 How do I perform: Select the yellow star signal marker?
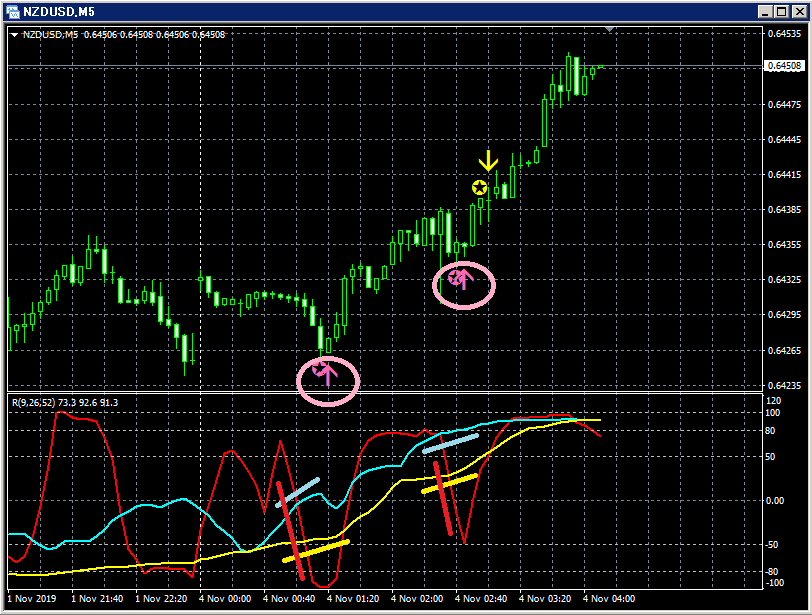480,188
